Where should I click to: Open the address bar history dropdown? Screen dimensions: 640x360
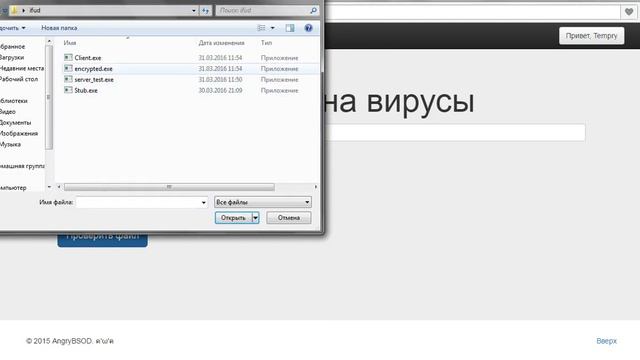pos(194,11)
